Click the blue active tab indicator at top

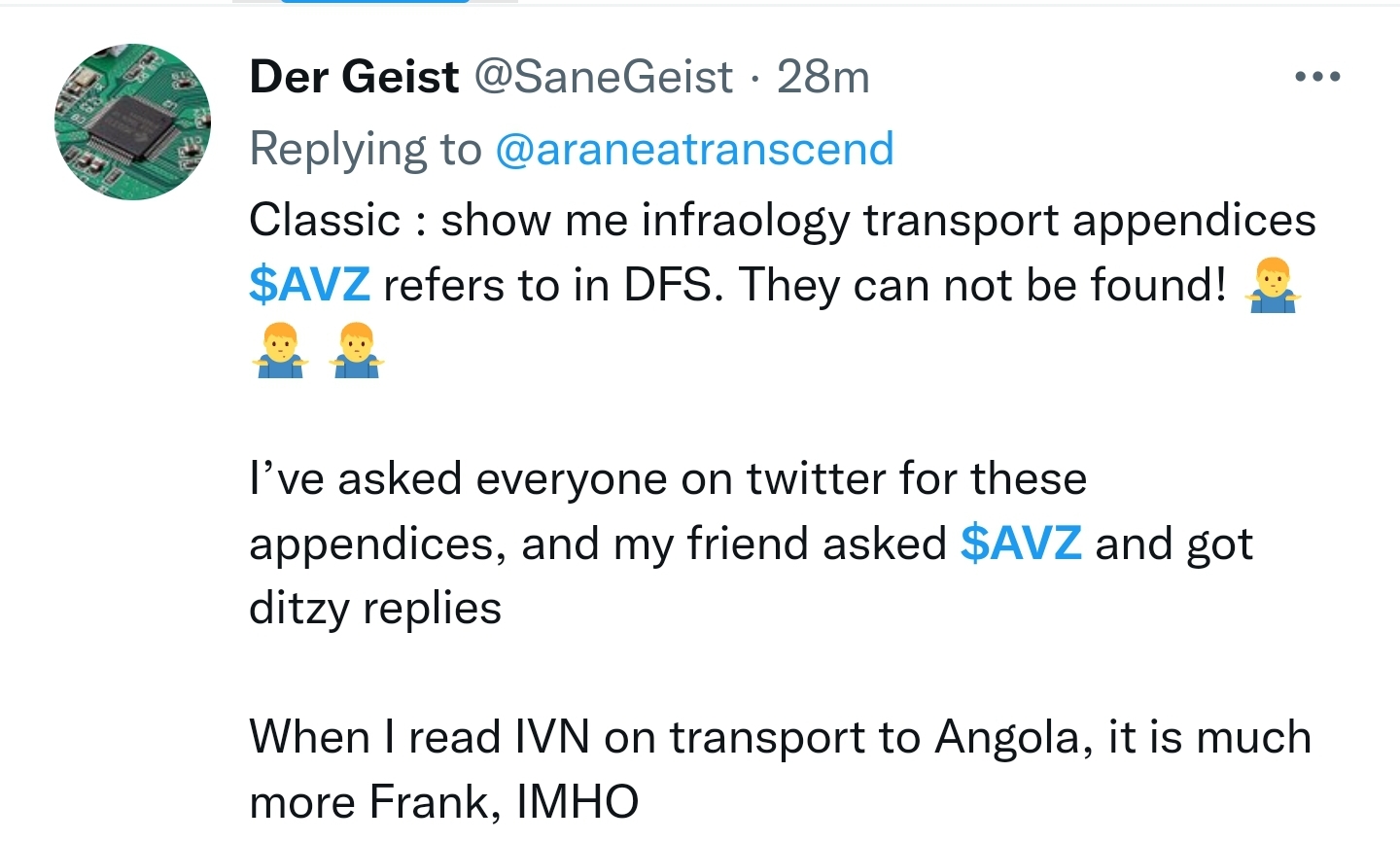point(375,2)
